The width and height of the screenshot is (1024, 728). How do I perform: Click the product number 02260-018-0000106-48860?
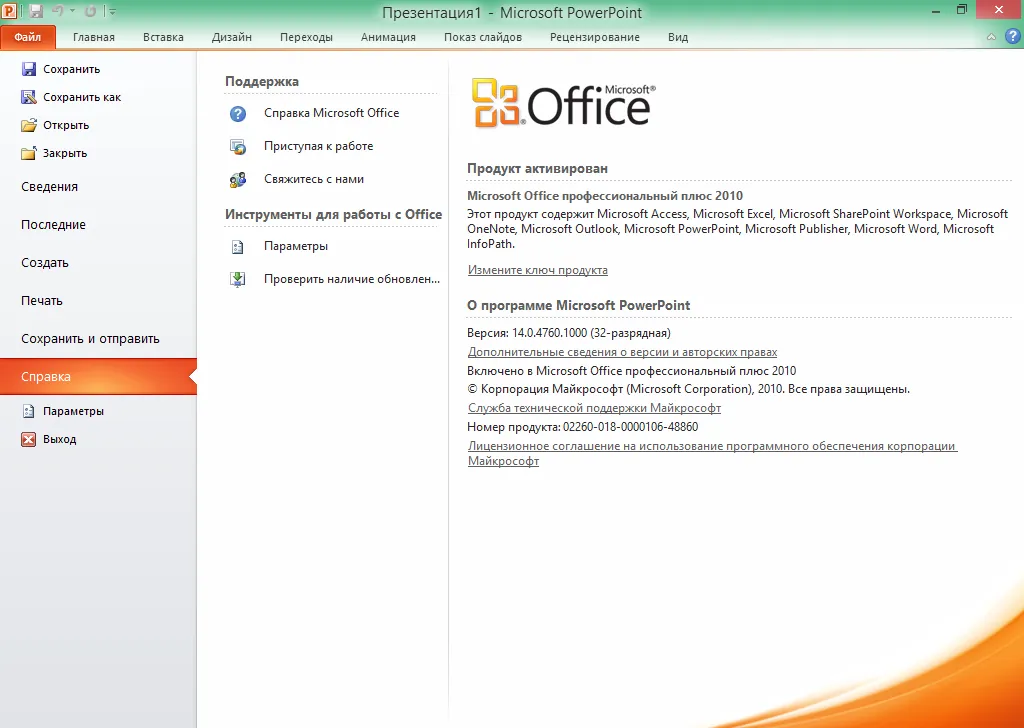(x=630, y=427)
